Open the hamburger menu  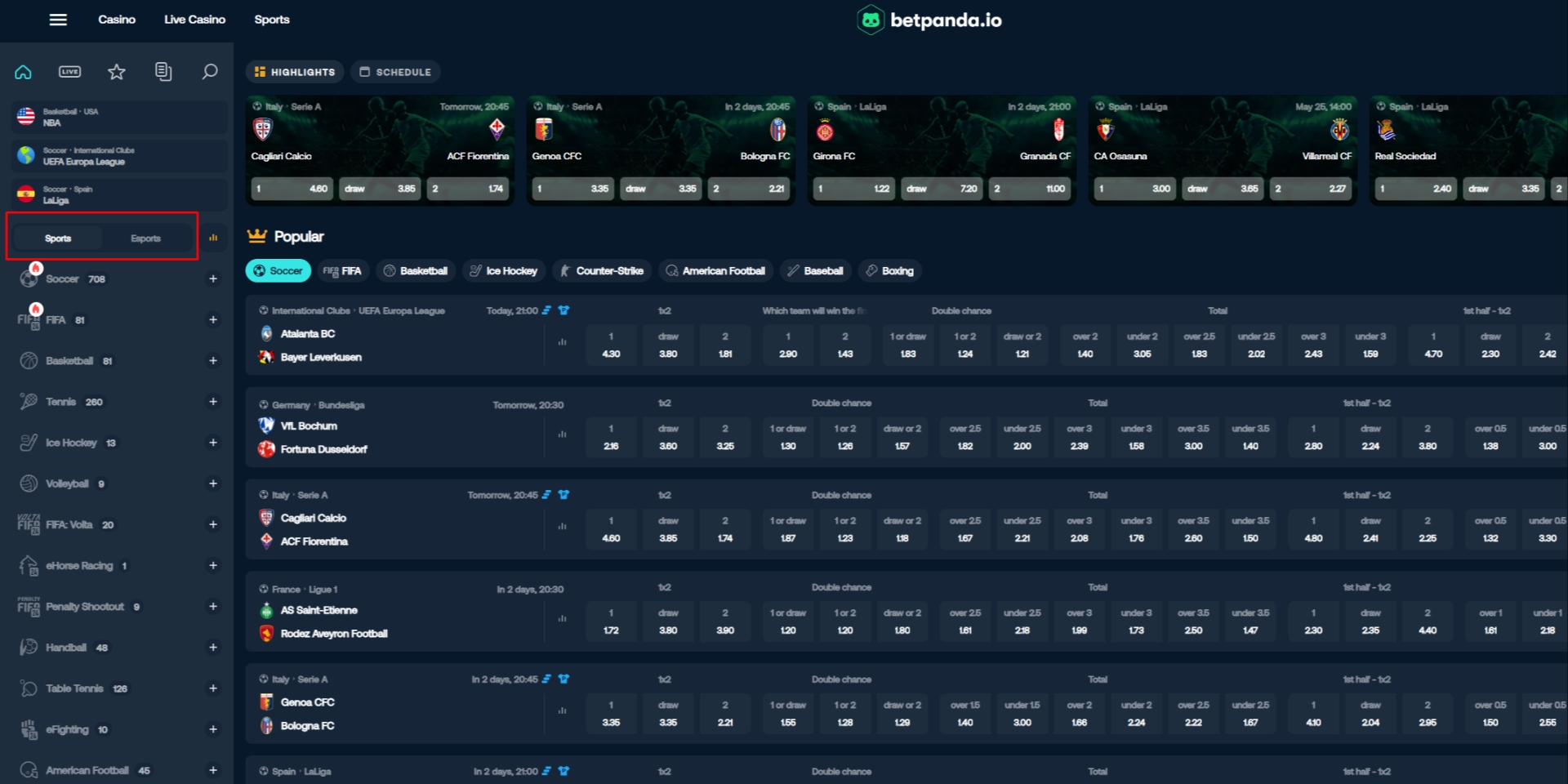[58, 20]
